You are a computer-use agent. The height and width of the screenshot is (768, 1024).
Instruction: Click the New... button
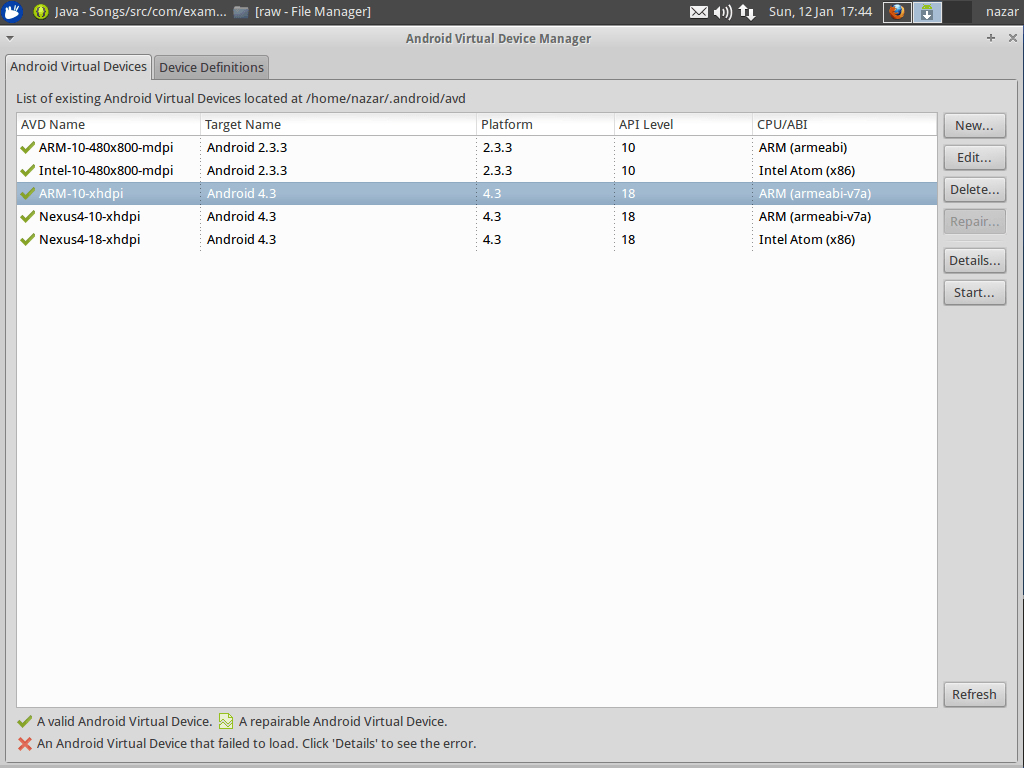click(x=973, y=126)
